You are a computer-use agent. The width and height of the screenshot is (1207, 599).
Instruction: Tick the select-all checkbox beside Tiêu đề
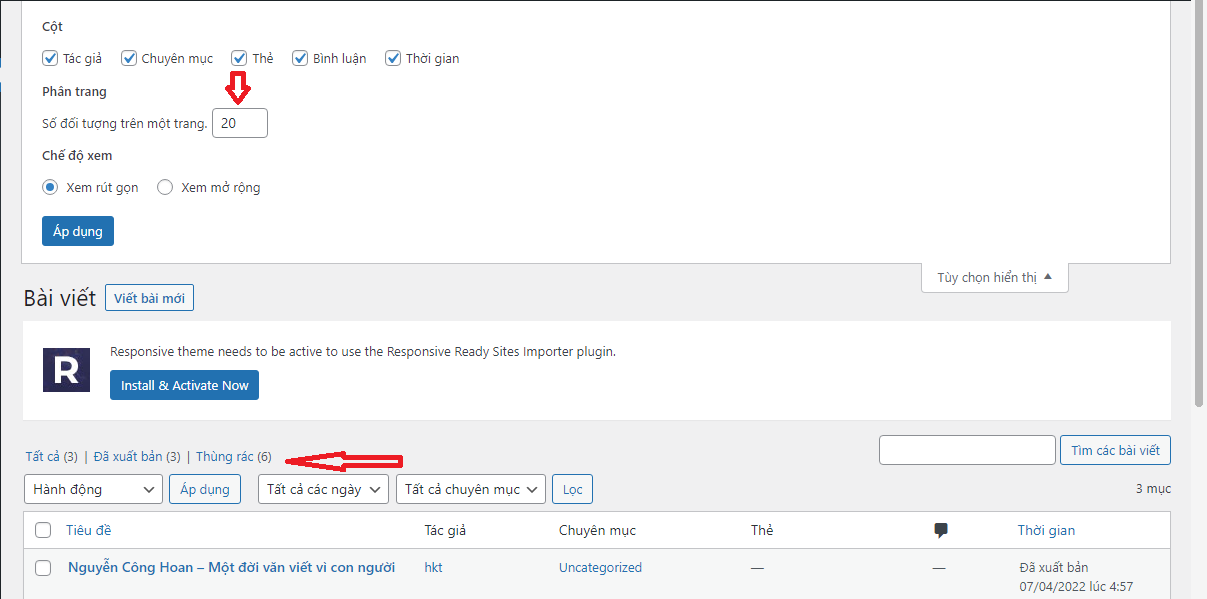[43, 531]
